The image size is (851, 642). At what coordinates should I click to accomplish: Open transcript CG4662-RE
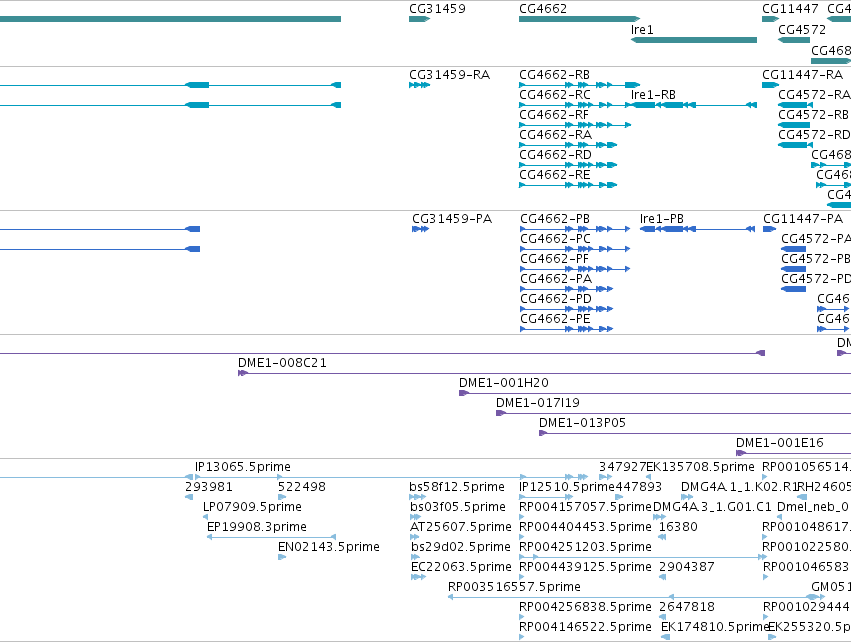(x=555, y=175)
